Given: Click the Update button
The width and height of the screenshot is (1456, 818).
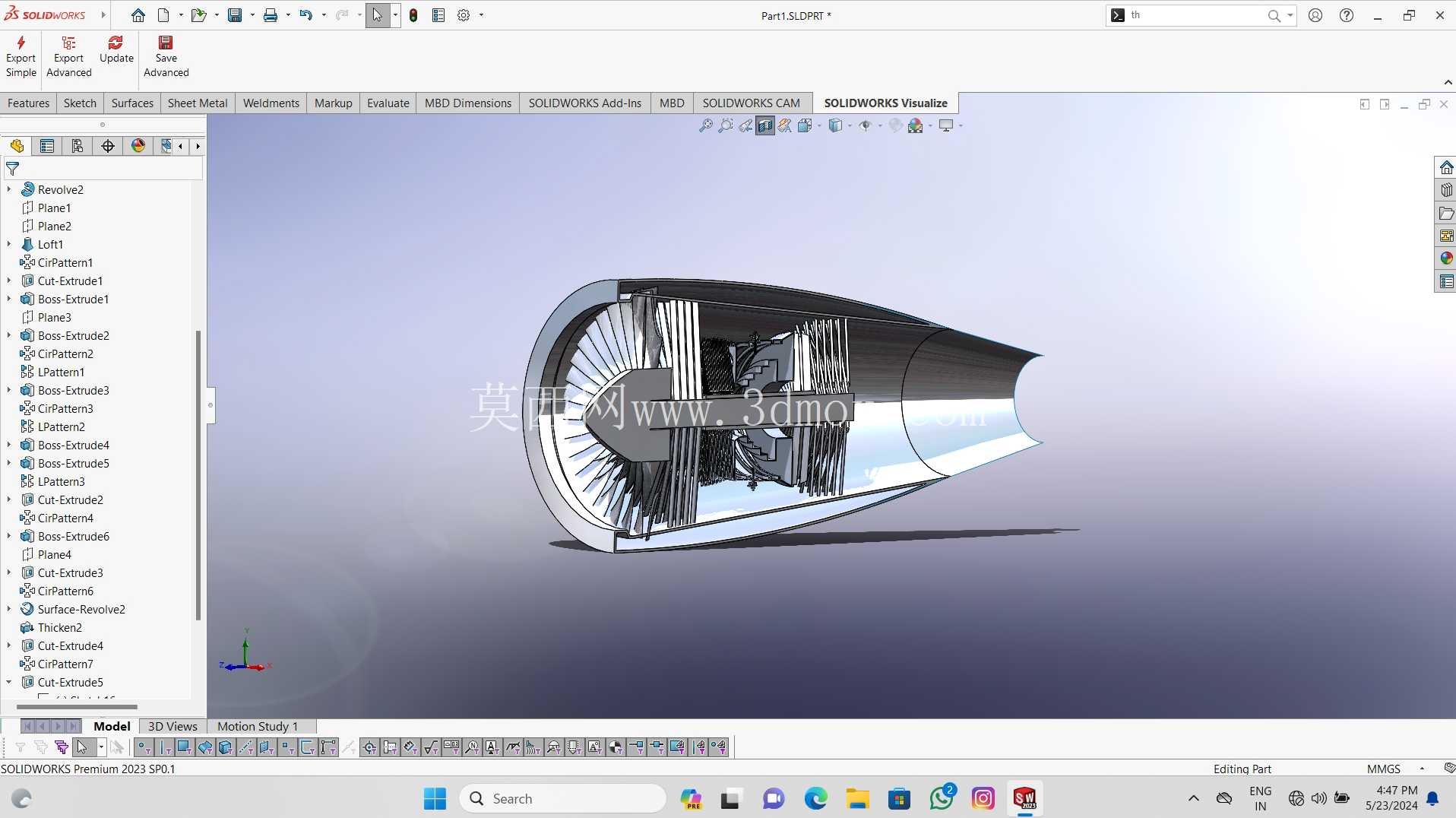Looking at the screenshot, I should (x=116, y=50).
